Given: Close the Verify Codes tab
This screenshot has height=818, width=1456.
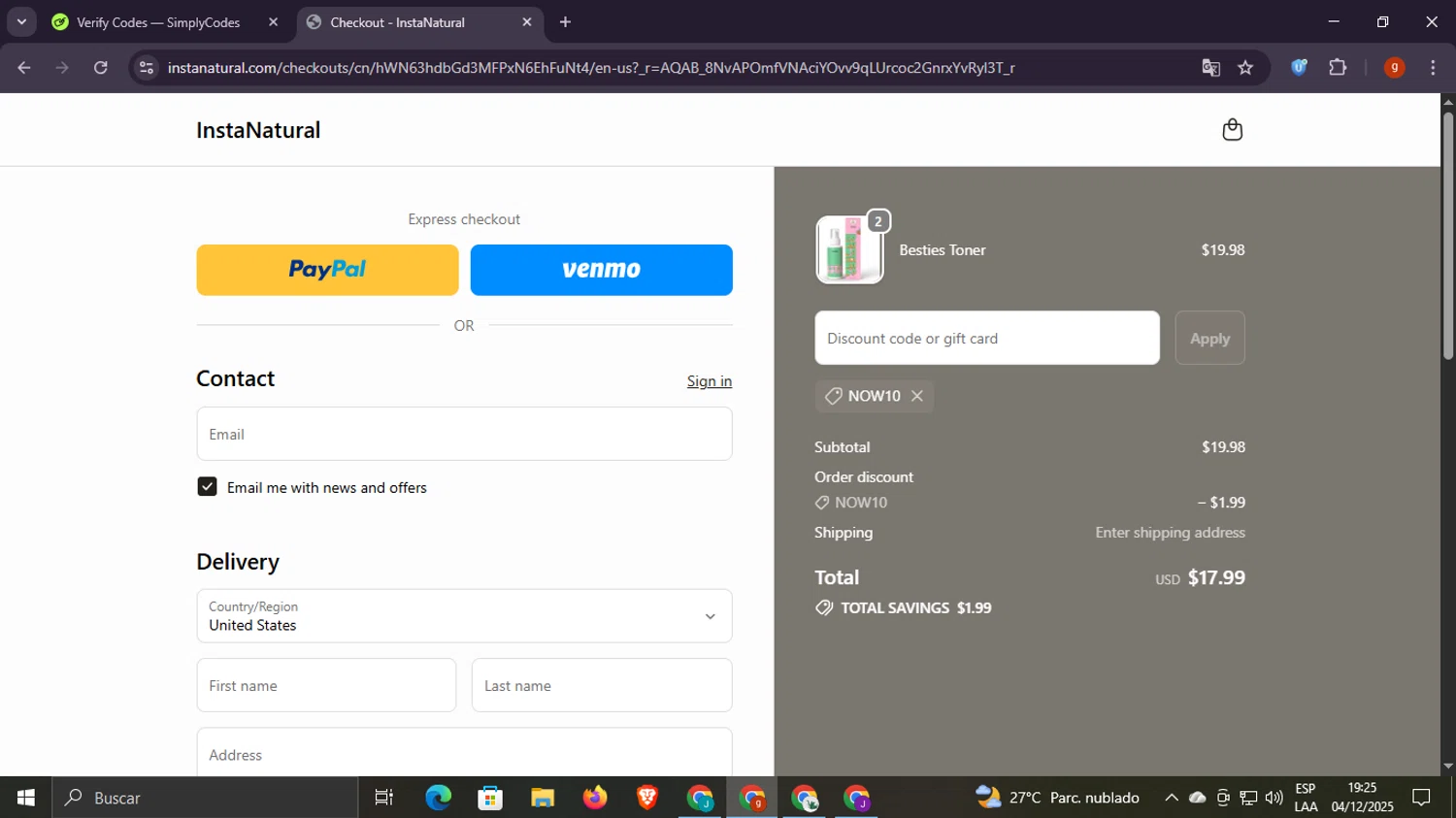Looking at the screenshot, I should 273,21.
